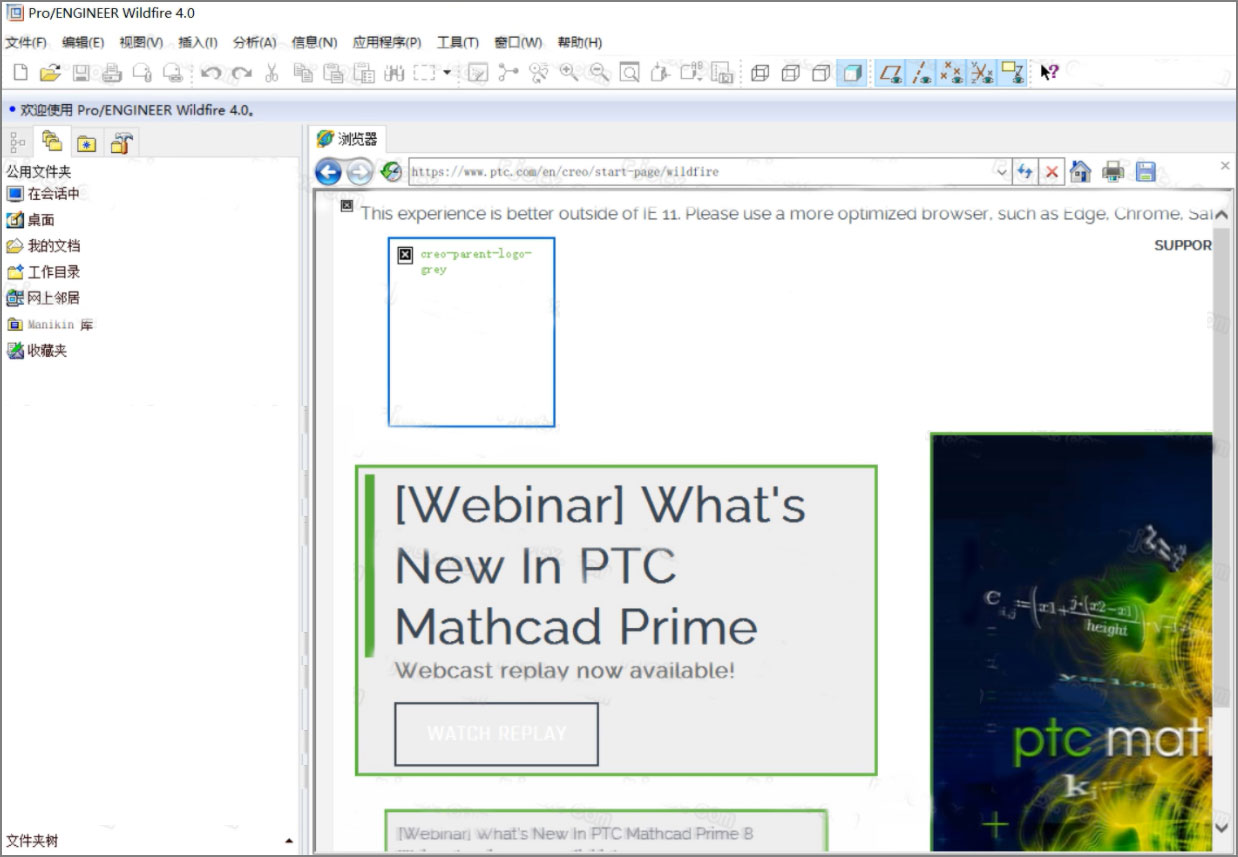Toggle annotation display icon
1238x857 pixels.
tap(1013, 73)
